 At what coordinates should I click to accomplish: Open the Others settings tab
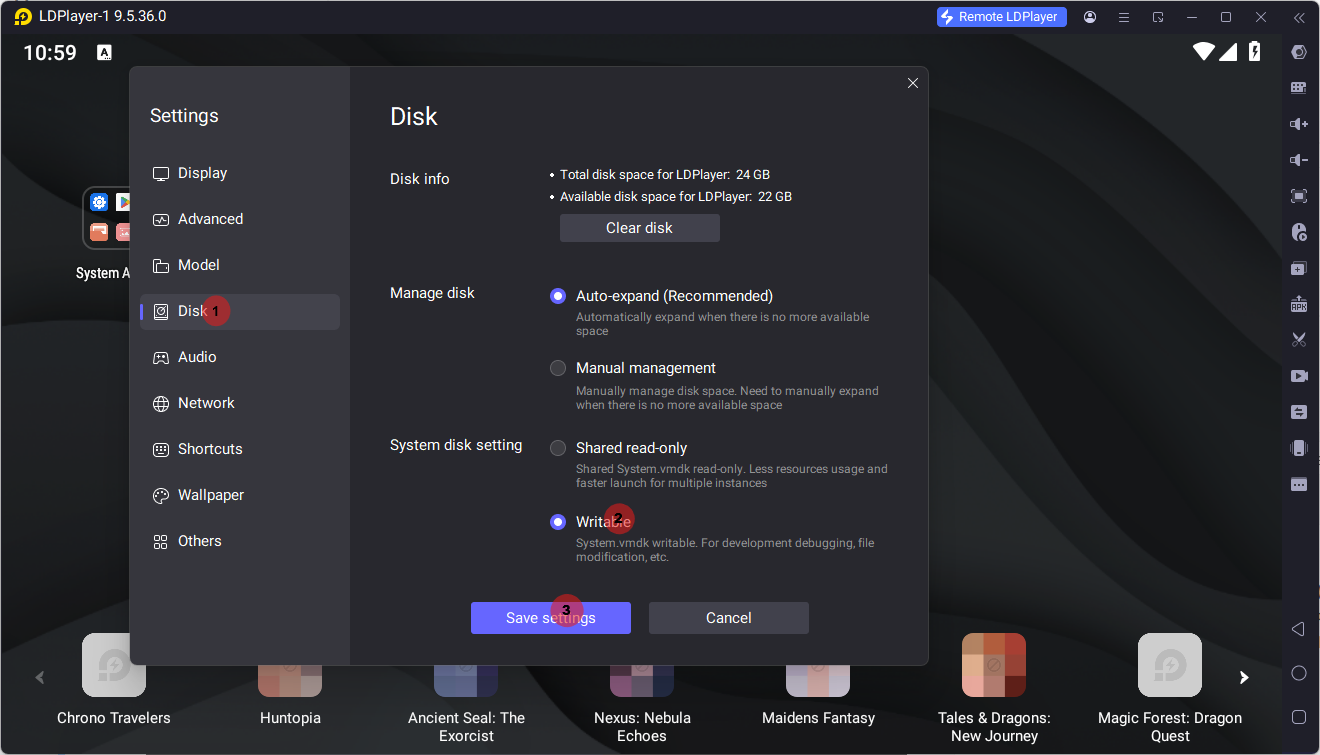pyautogui.click(x=240, y=541)
